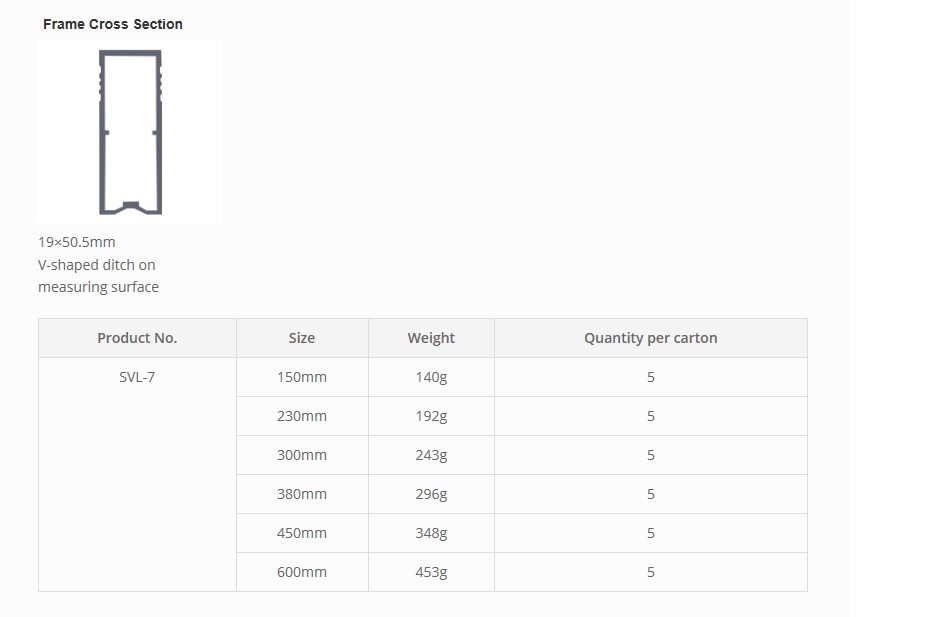Select the SVL-7 product cell
Screen dimensions: 930x617
tap(137, 377)
